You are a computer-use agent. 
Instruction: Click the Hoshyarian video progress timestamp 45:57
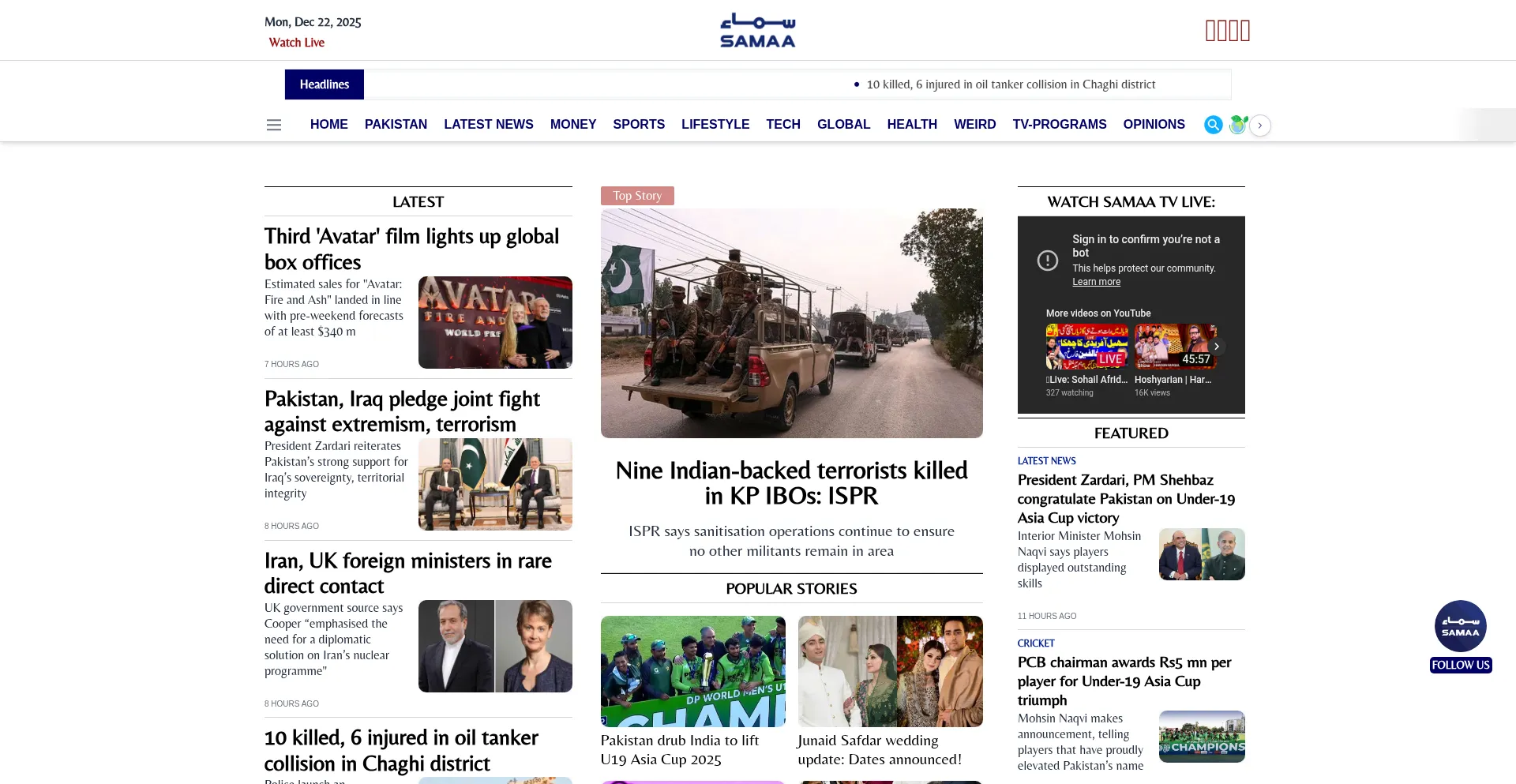click(1197, 358)
